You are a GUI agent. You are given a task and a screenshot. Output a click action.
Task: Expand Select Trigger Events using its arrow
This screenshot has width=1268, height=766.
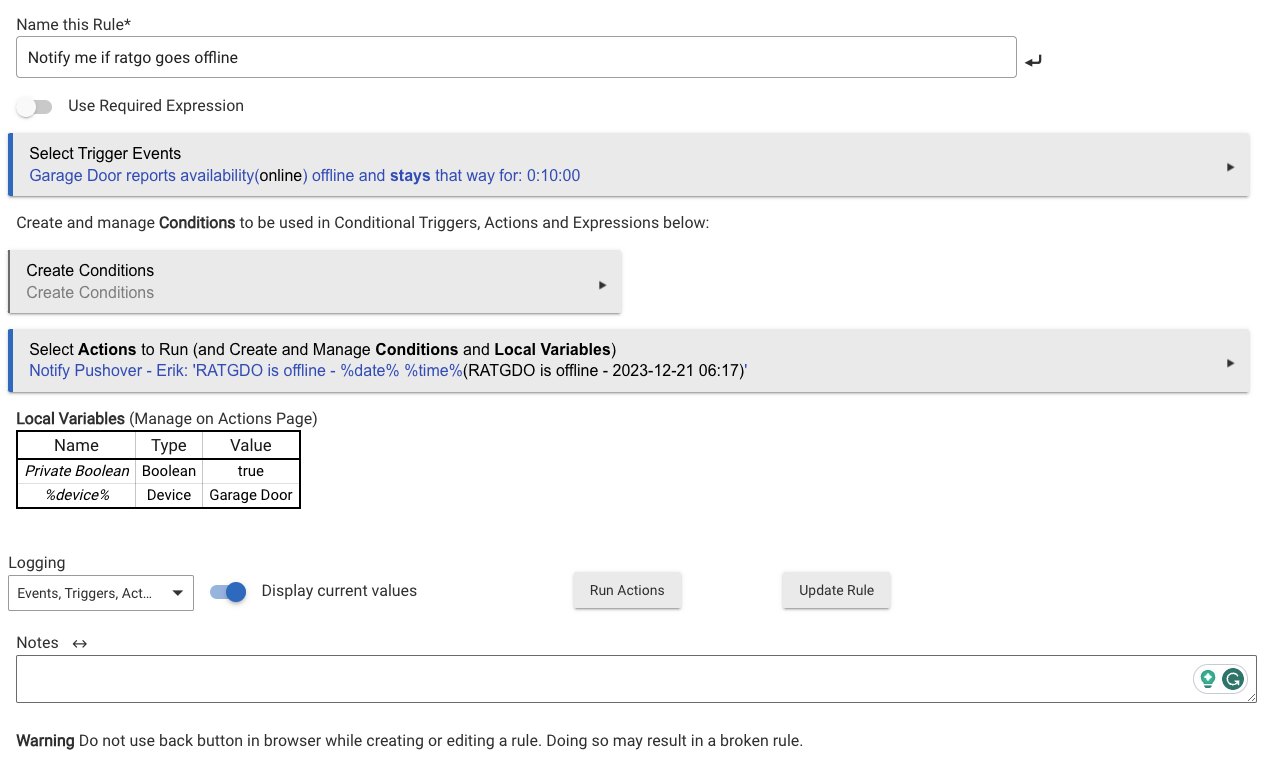(1230, 167)
